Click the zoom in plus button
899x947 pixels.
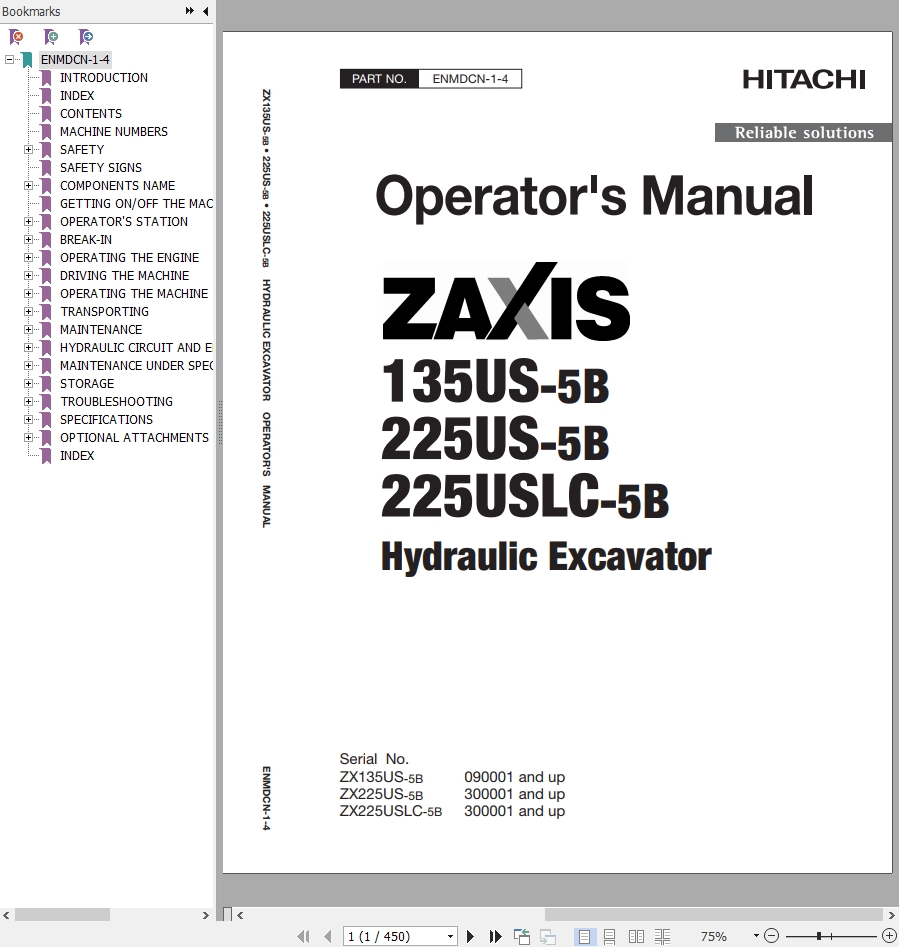point(889,936)
